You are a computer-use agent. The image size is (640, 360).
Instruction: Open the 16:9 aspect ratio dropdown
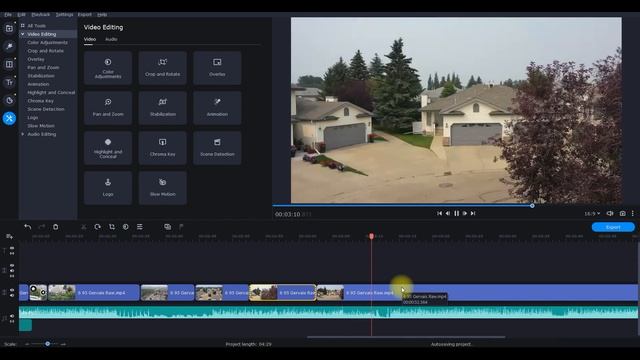(592, 213)
